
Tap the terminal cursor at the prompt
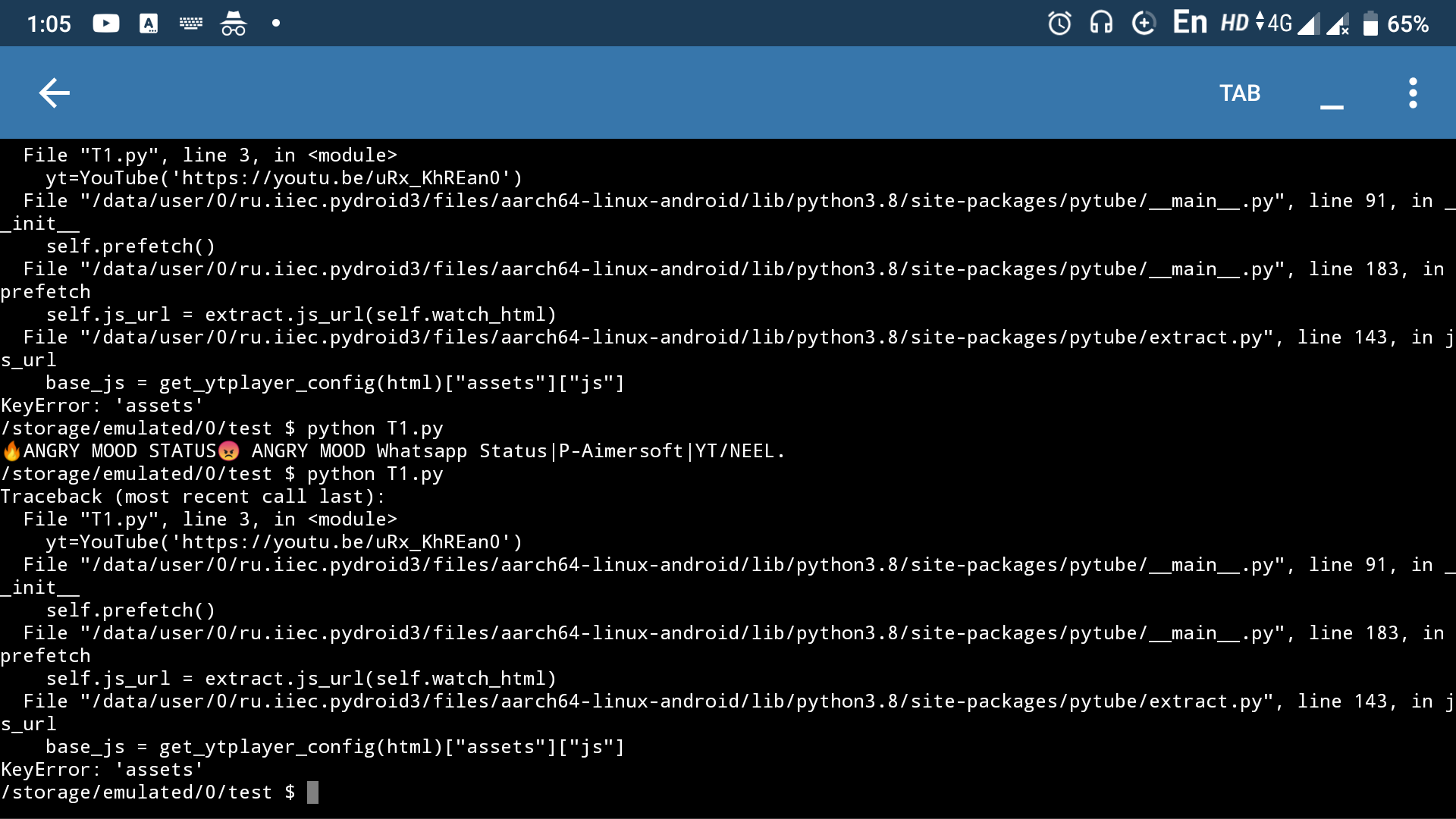click(313, 792)
